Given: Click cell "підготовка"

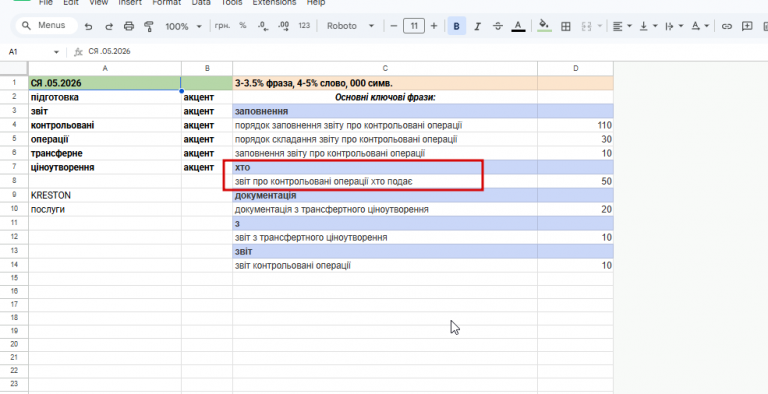Looking at the screenshot, I should pos(105,97).
